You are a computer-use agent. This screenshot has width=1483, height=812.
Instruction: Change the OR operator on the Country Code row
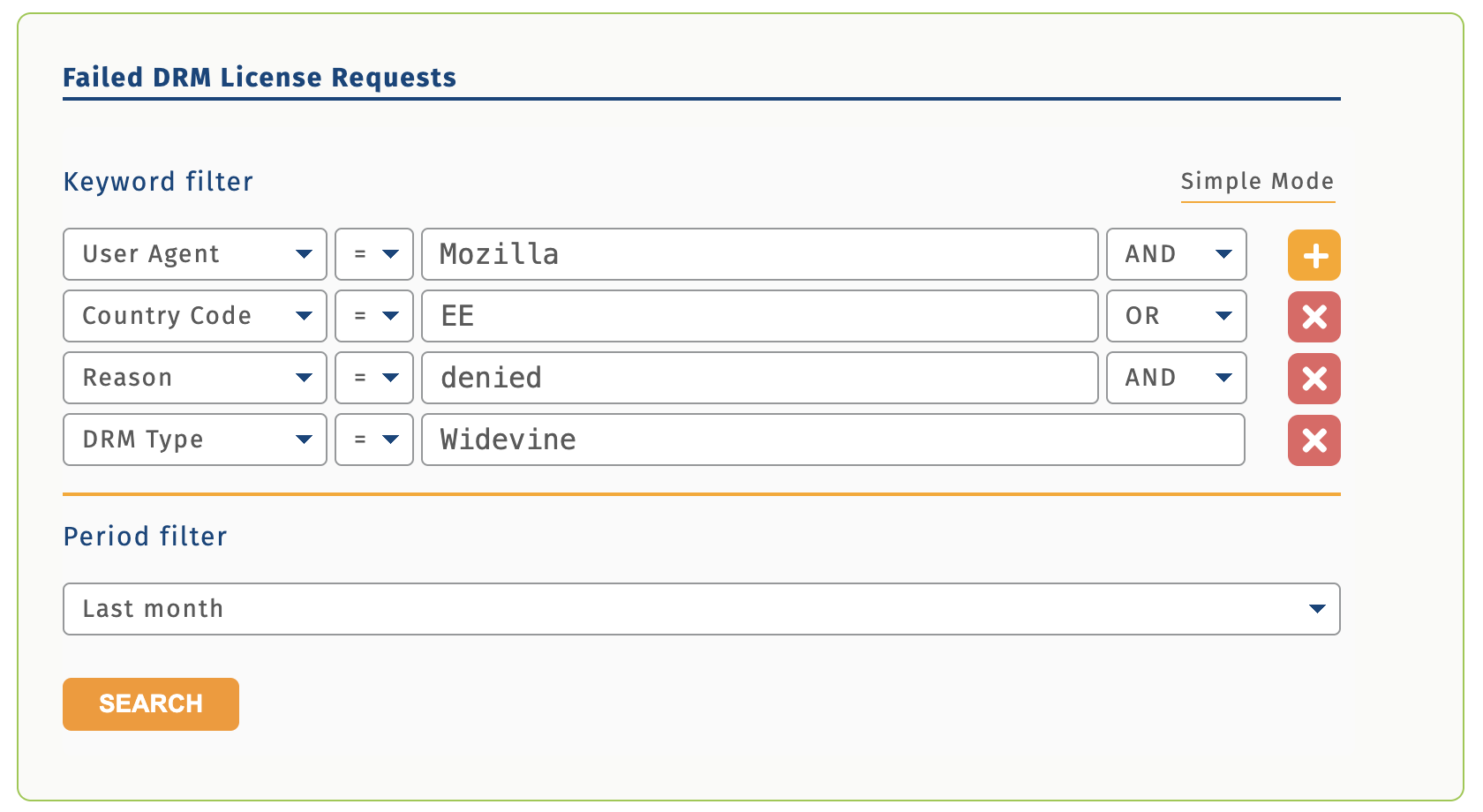pos(1223,316)
